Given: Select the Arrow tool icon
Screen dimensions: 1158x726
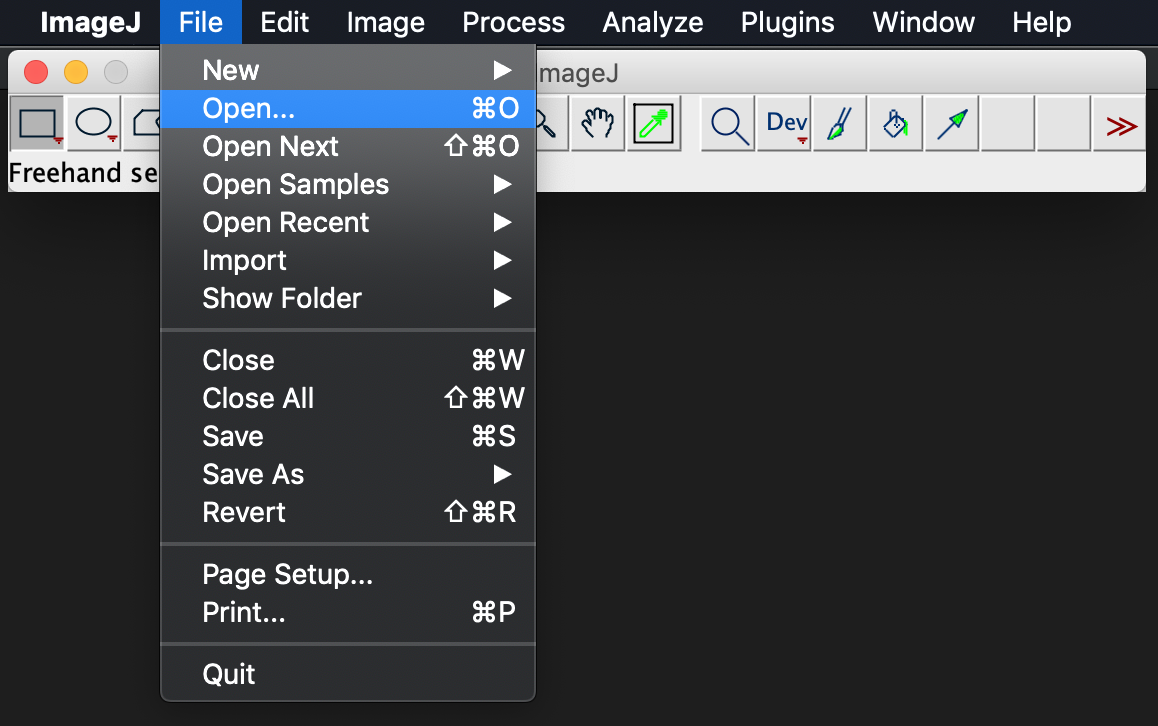Looking at the screenshot, I should click(951, 124).
